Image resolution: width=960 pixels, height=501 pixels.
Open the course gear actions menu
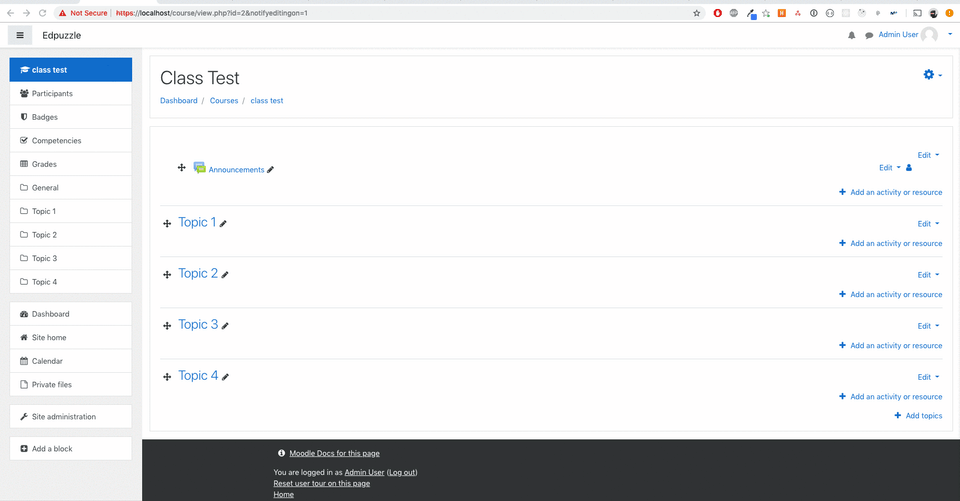click(932, 75)
